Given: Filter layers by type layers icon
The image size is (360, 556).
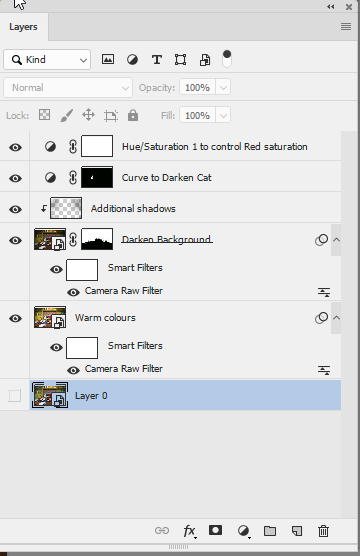Looking at the screenshot, I should pyautogui.click(x=157, y=60).
